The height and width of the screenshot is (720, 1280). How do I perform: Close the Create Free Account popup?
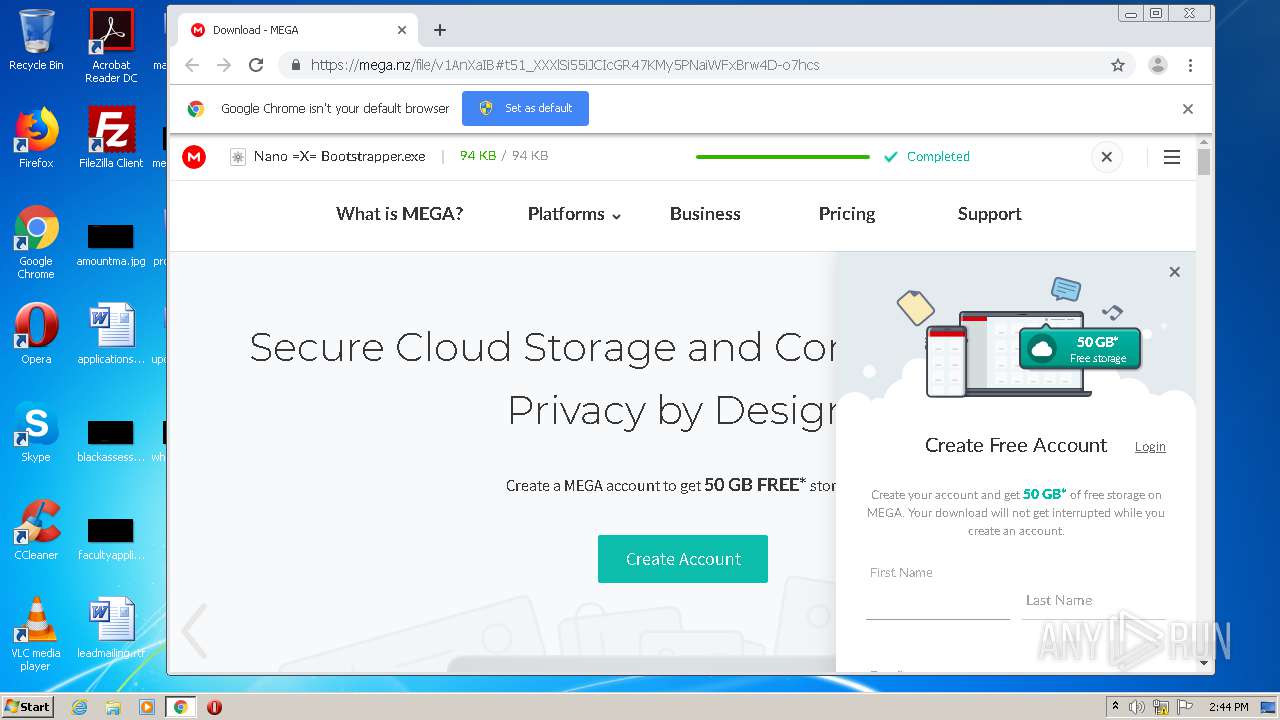coord(1175,272)
